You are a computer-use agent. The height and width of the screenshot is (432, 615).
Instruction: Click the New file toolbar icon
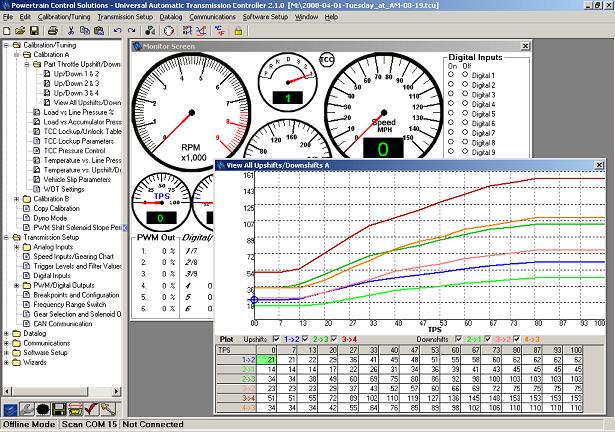[x=7, y=31]
